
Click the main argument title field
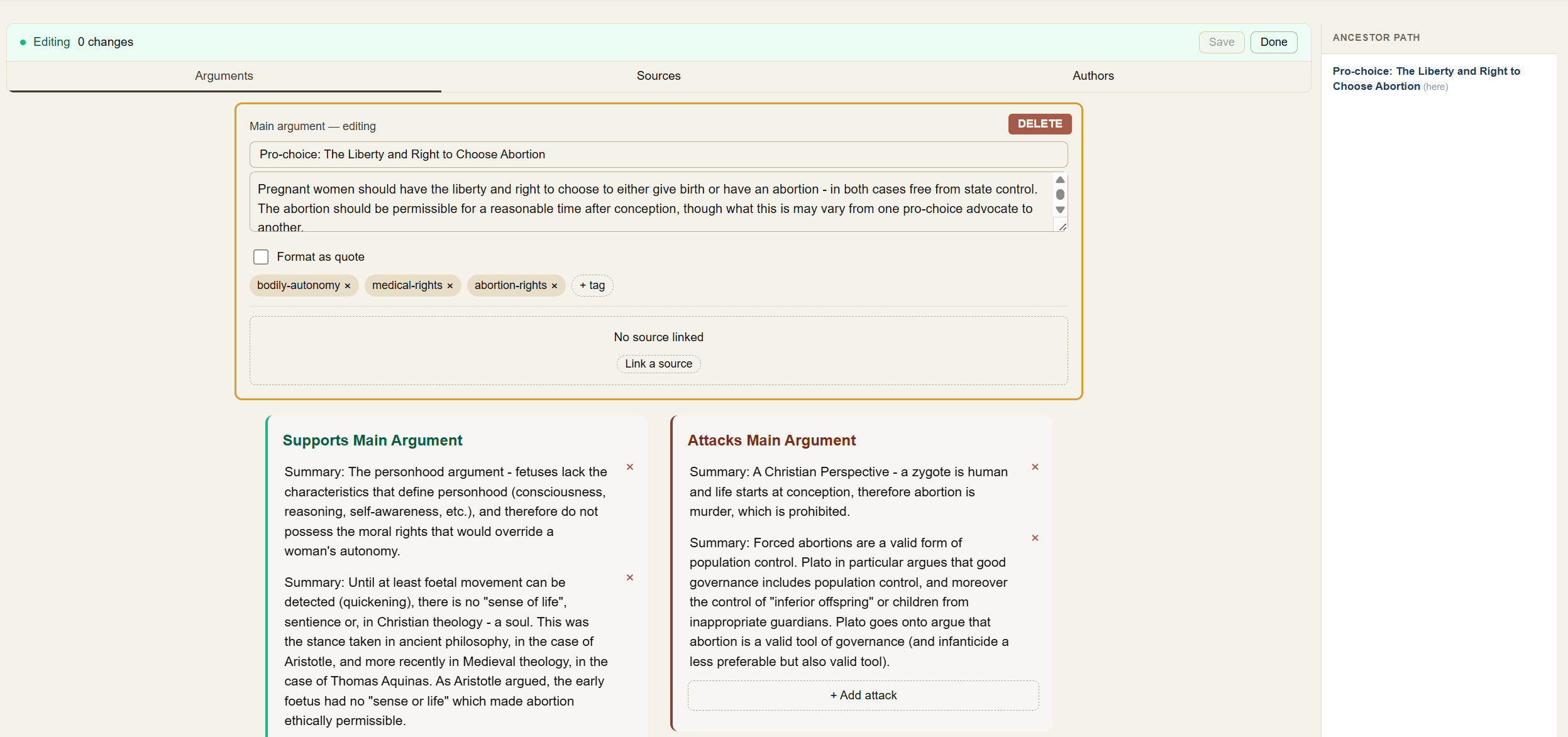[x=658, y=155]
